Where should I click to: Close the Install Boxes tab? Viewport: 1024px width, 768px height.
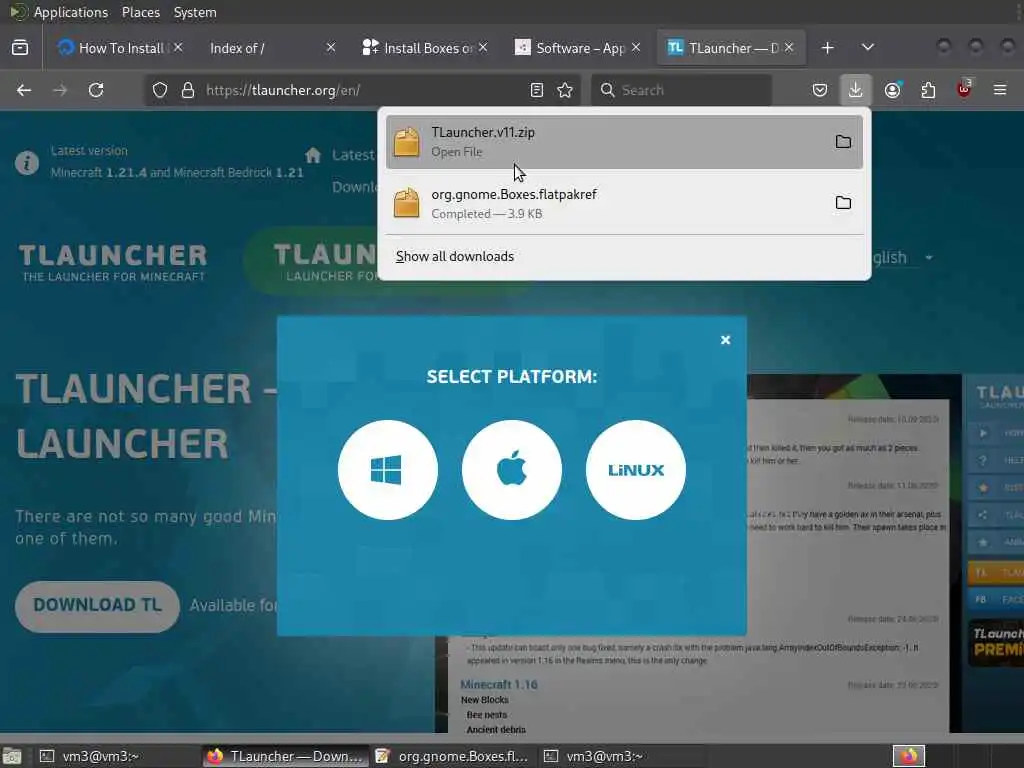(x=483, y=47)
